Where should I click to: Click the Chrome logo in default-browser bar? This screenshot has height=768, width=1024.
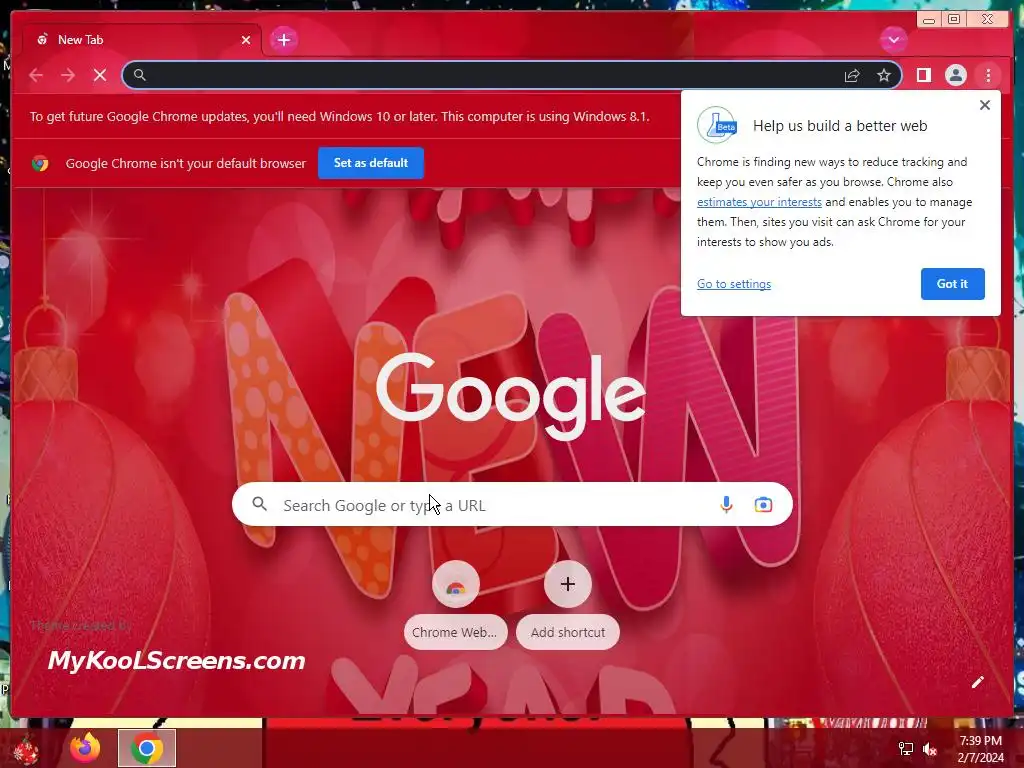(x=40, y=163)
